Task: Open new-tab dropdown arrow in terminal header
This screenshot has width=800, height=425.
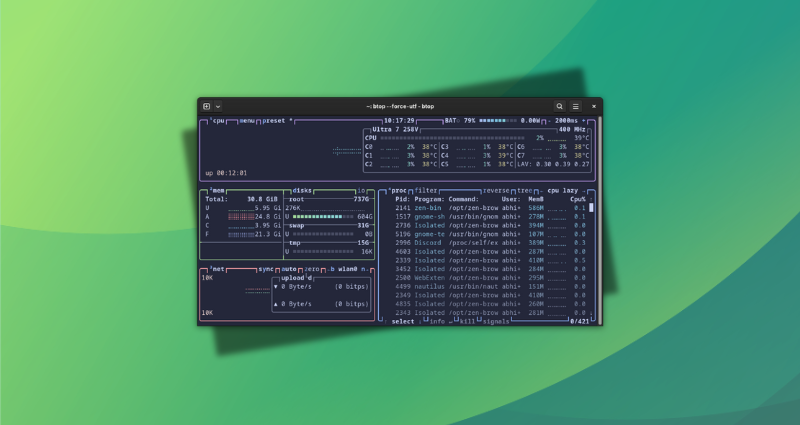Action: pos(218,107)
